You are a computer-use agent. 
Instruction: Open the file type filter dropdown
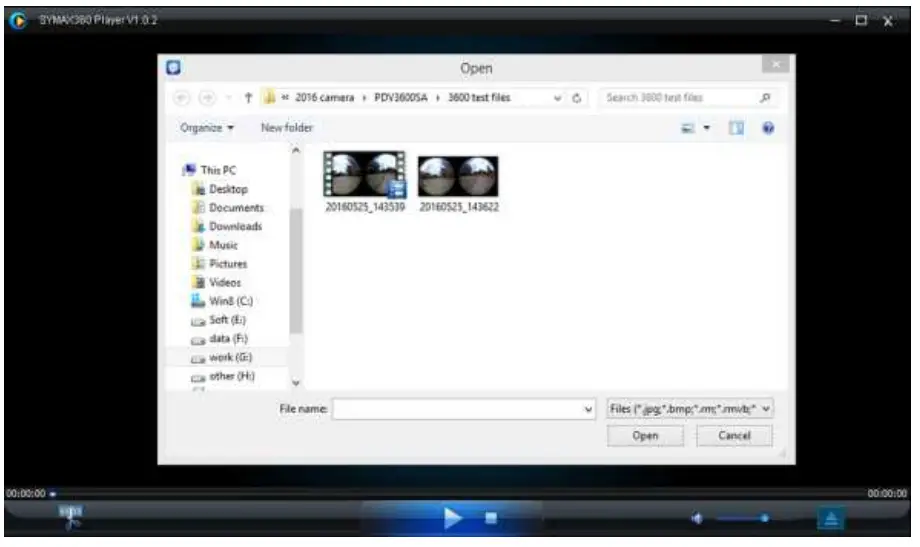[x=689, y=408]
